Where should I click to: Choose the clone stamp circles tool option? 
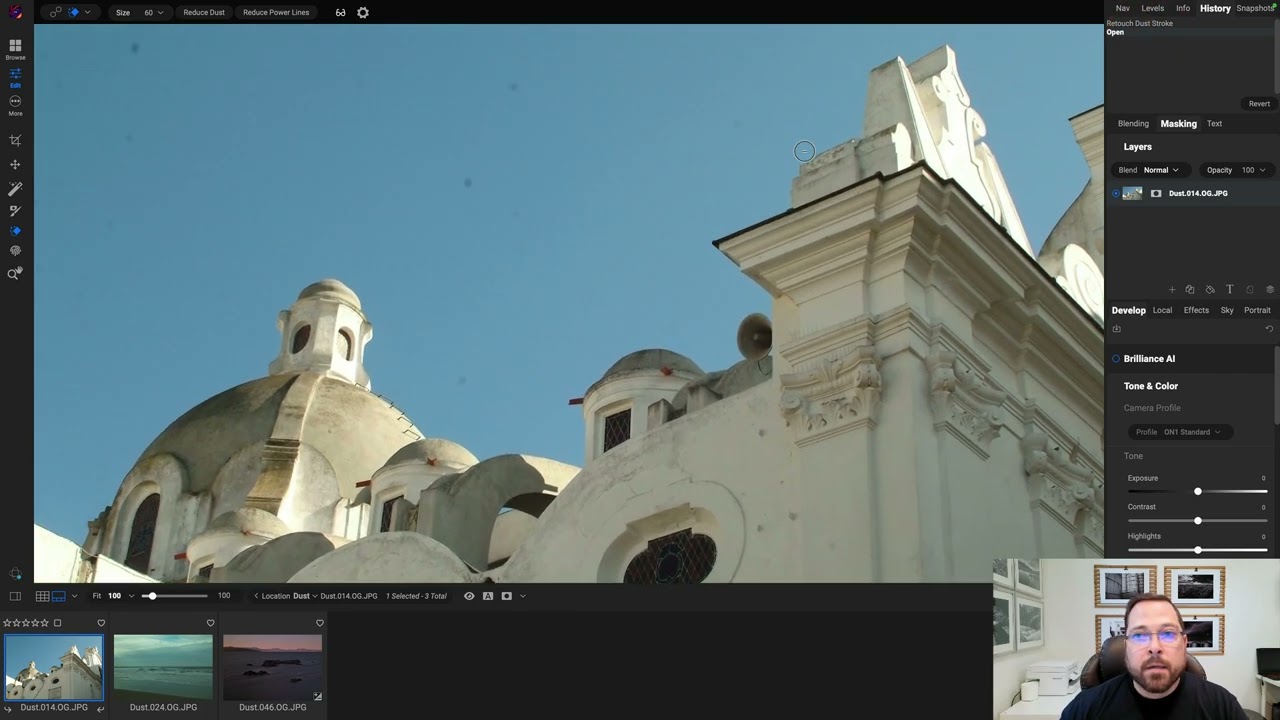56,12
